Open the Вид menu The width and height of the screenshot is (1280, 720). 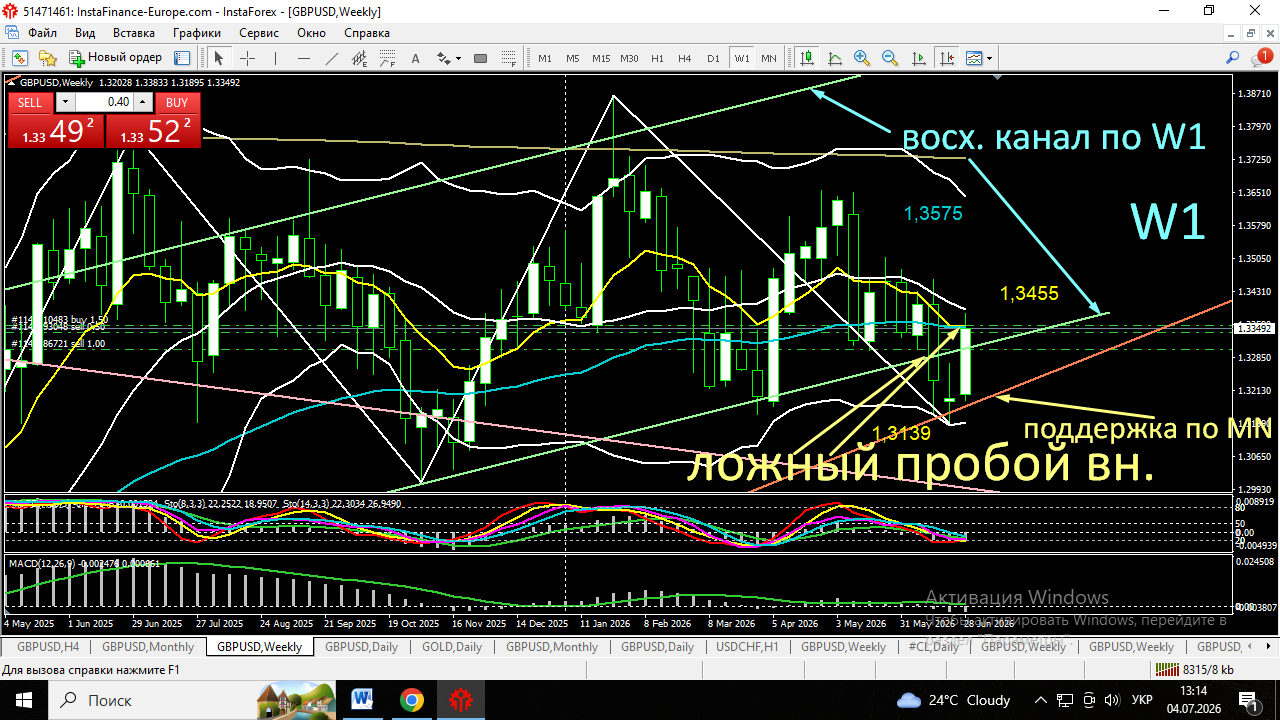[x=85, y=33]
